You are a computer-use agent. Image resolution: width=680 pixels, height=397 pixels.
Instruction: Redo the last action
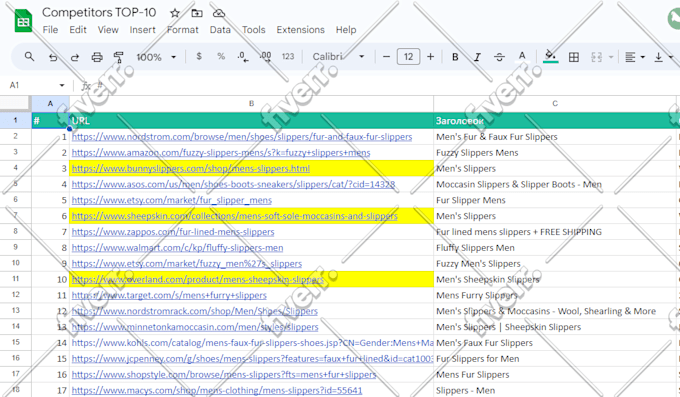75,57
